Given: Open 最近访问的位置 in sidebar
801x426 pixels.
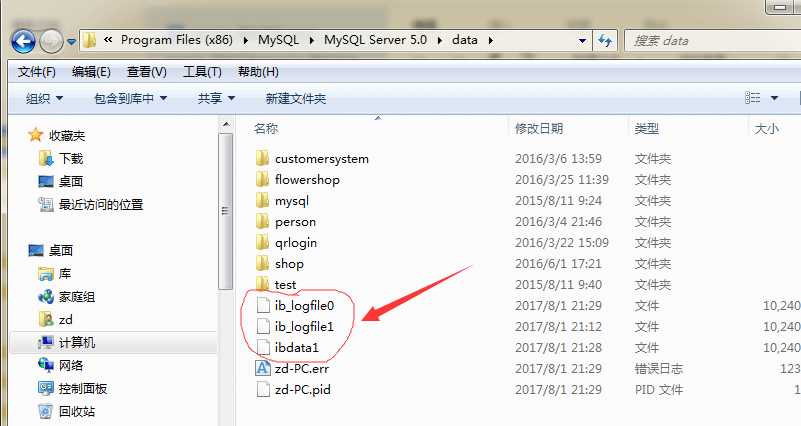Looking at the screenshot, I should click(x=101, y=205).
